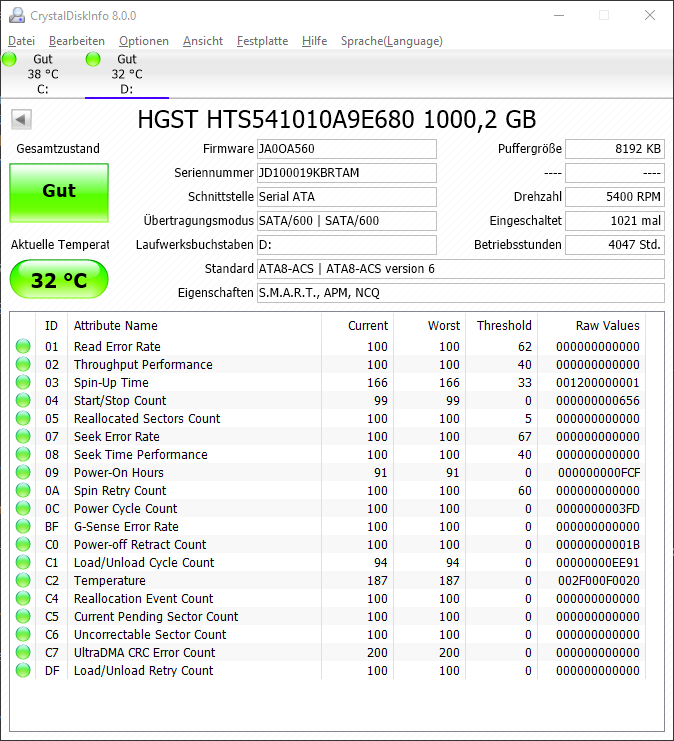The height and width of the screenshot is (741, 674).
Task: Open the Bearbeiten menu
Action: click(77, 41)
